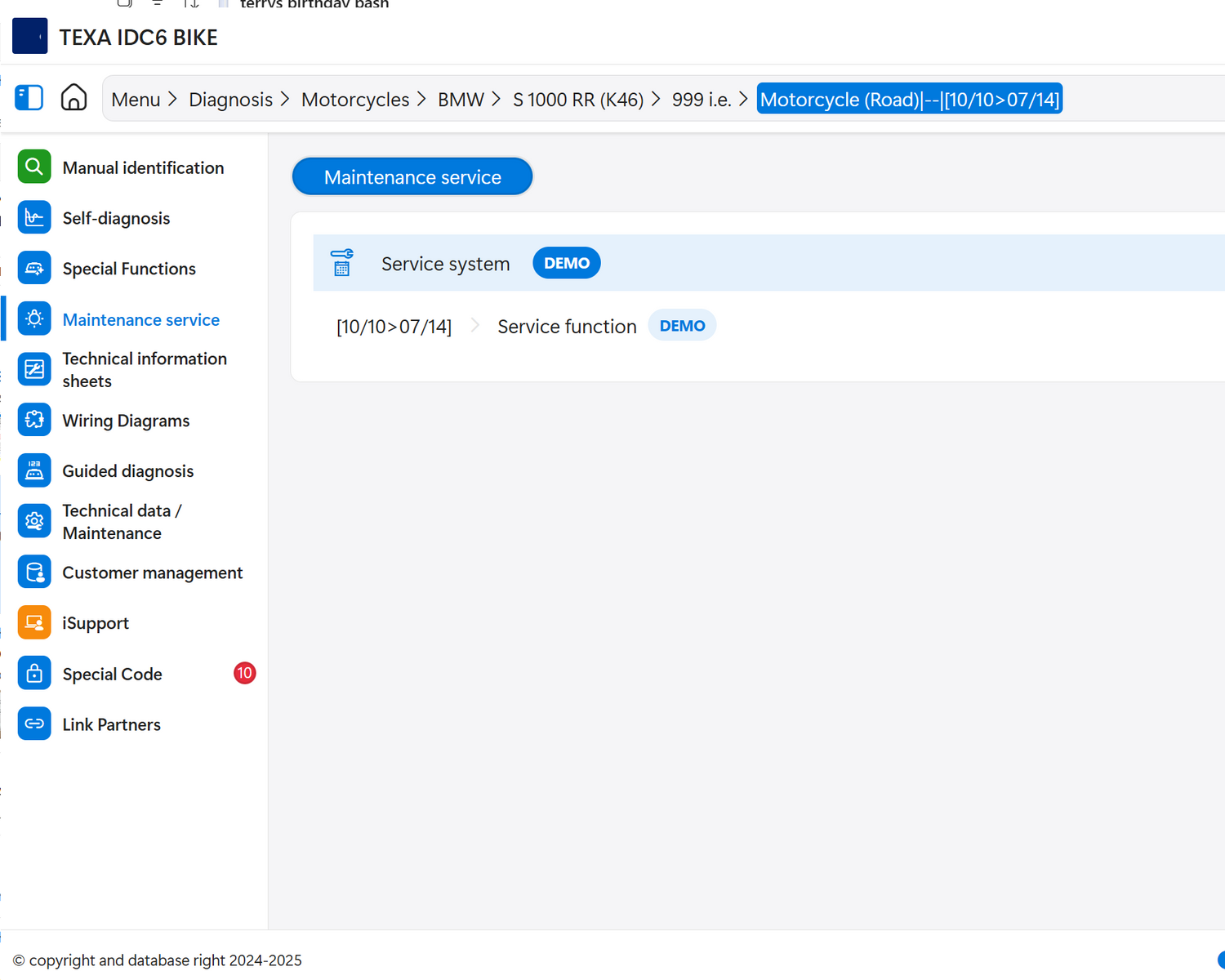The image size is (1225, 980).
Task: Click the Guided diagnosis icon
Action: 34,471
